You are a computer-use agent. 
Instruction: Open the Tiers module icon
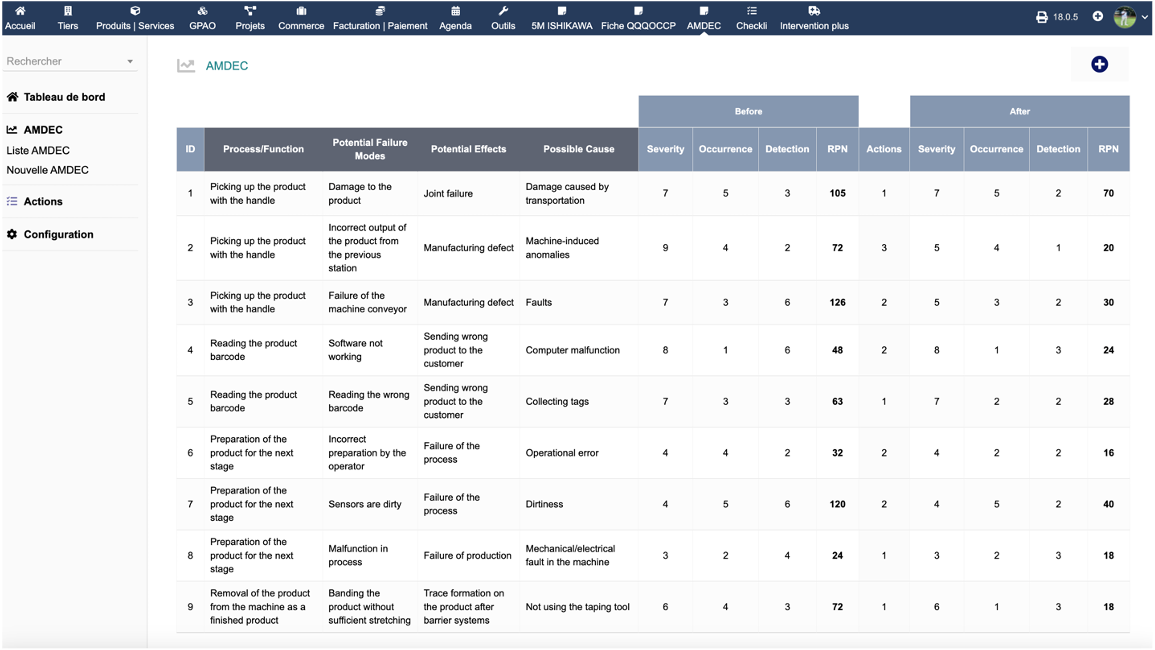(x=68, y=11)
